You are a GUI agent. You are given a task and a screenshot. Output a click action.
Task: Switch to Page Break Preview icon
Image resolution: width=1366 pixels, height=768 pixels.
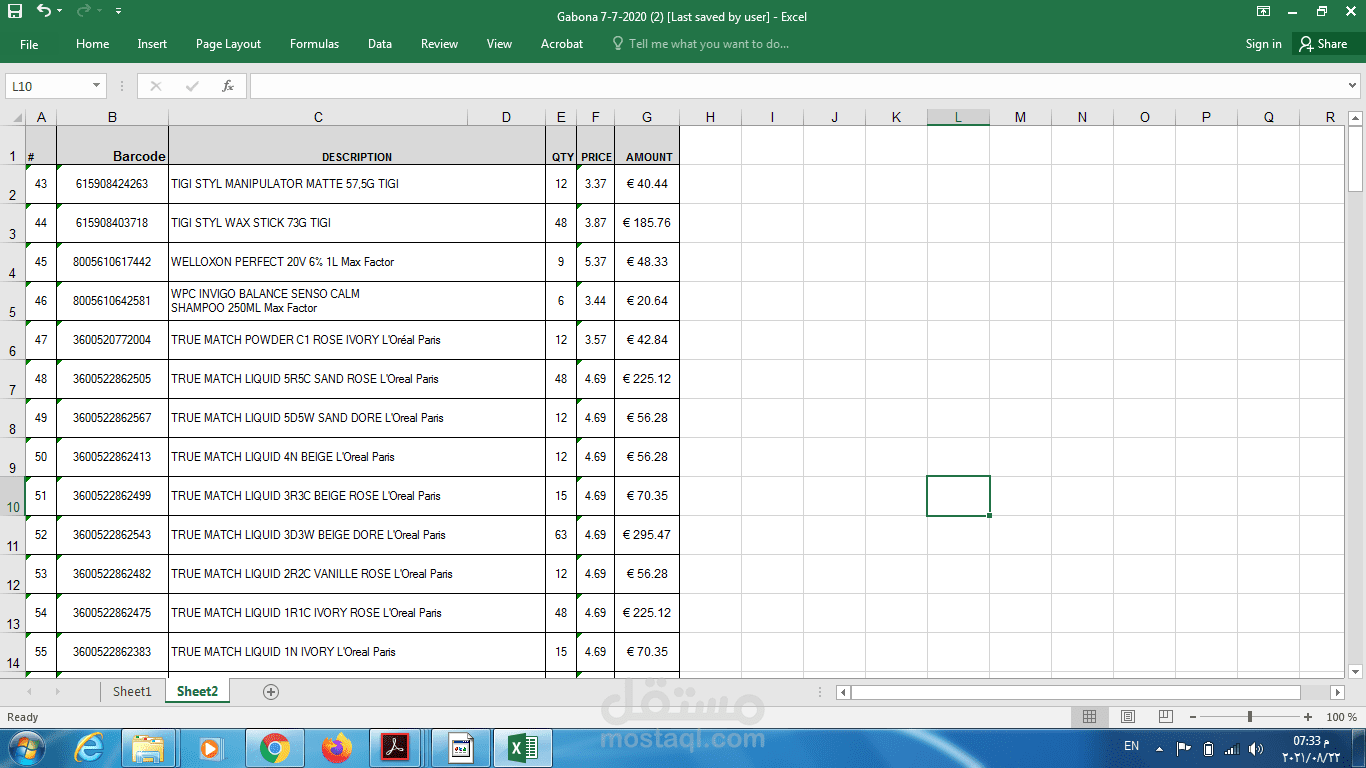point(1165,717)
